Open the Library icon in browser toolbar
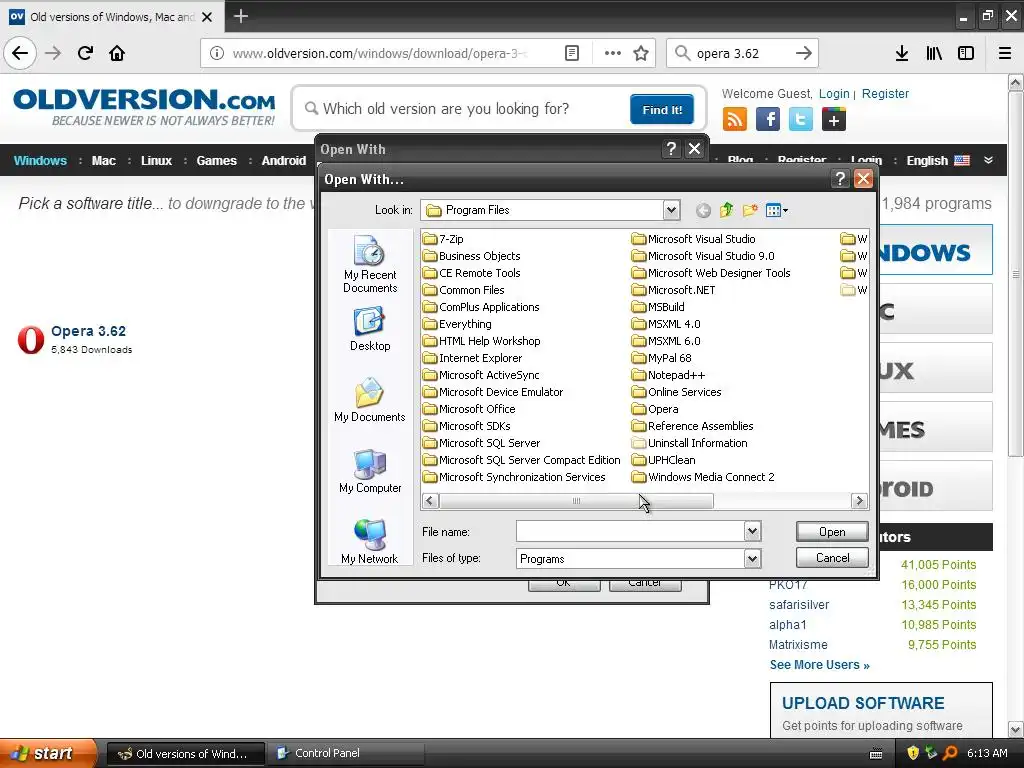Viewport: 1024px width, 768px height. pyautogui.click(x=934, y=54)
